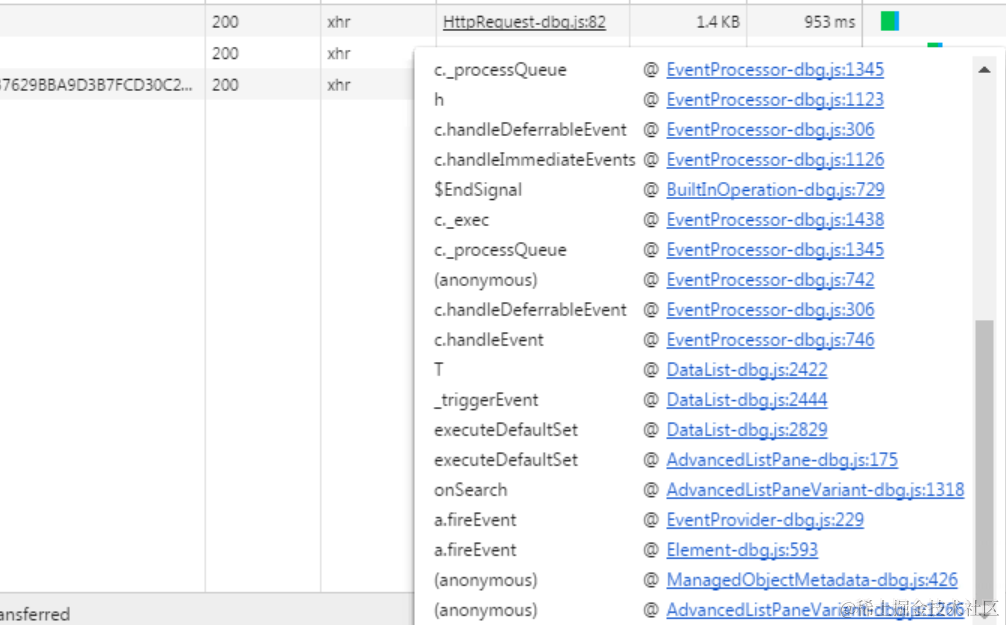The image size is (1006, 625).
Task: Open the EventProcessor-dbg.js:1126 source link
Action: coord(775,159)
